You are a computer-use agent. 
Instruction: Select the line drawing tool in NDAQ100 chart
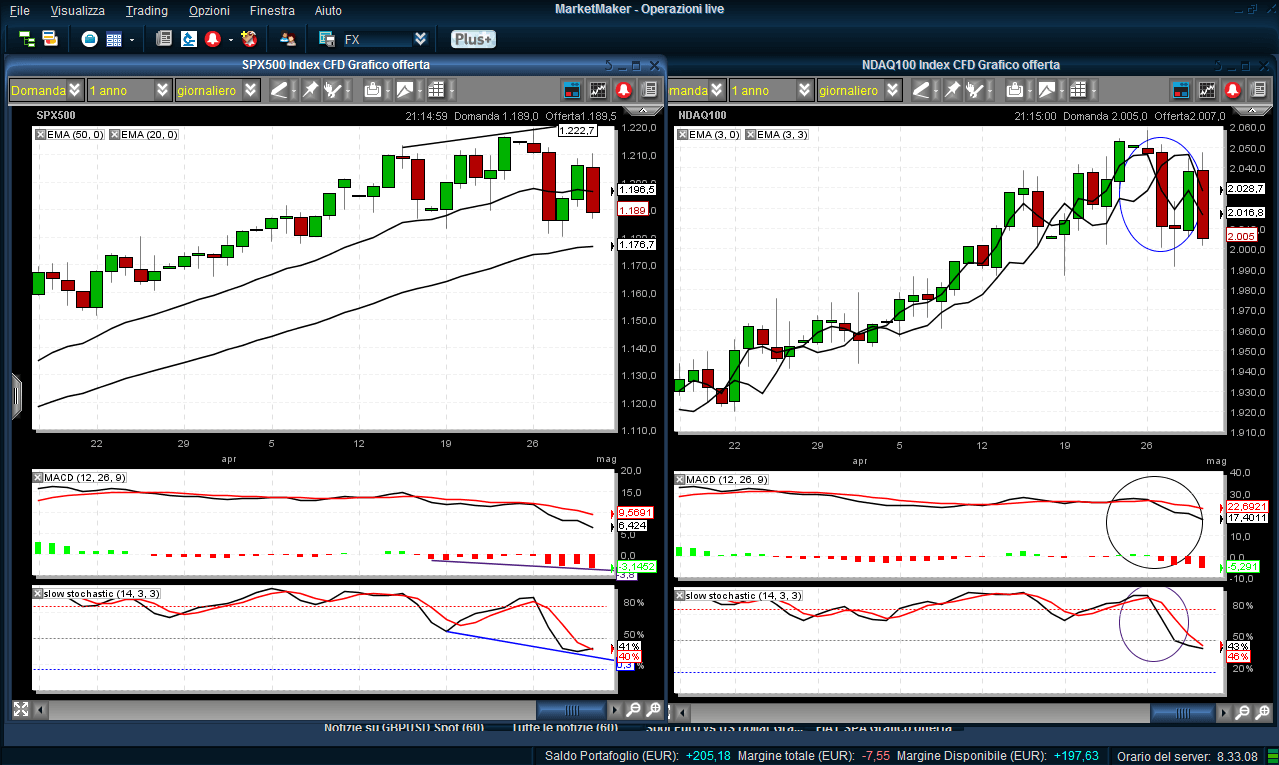click(x=920, y=90)
